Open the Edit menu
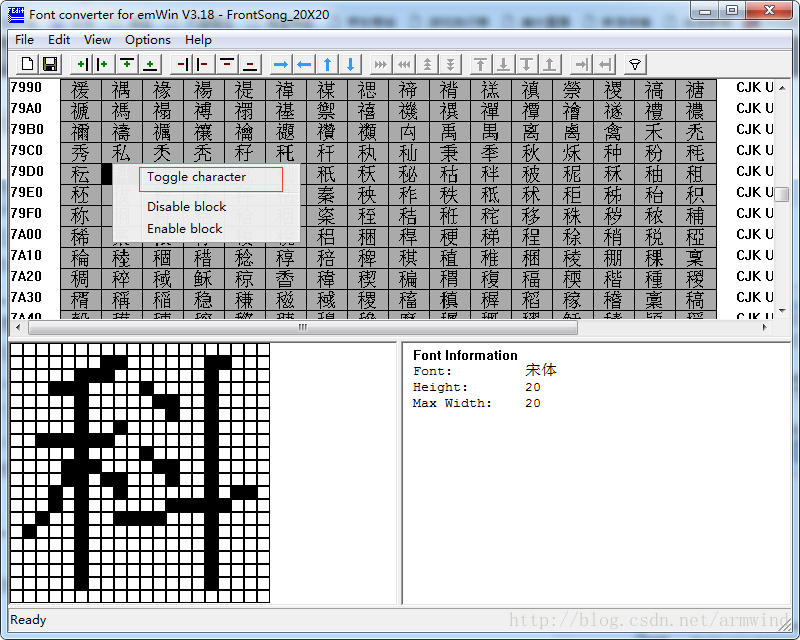This screenshot has width=800, height=640. (x=59, y=40)
